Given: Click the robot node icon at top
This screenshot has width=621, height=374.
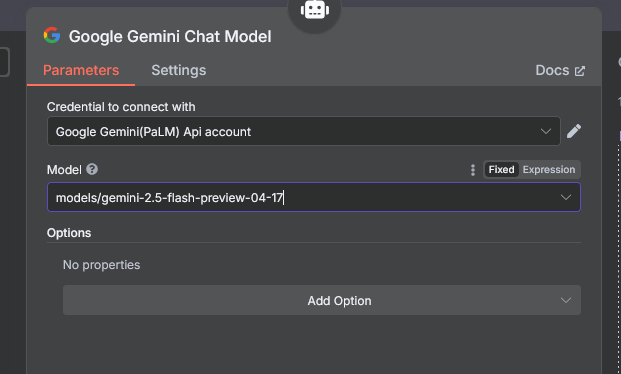Looking at the screenshot, I should pyautogui.click(x=315, y=10).
